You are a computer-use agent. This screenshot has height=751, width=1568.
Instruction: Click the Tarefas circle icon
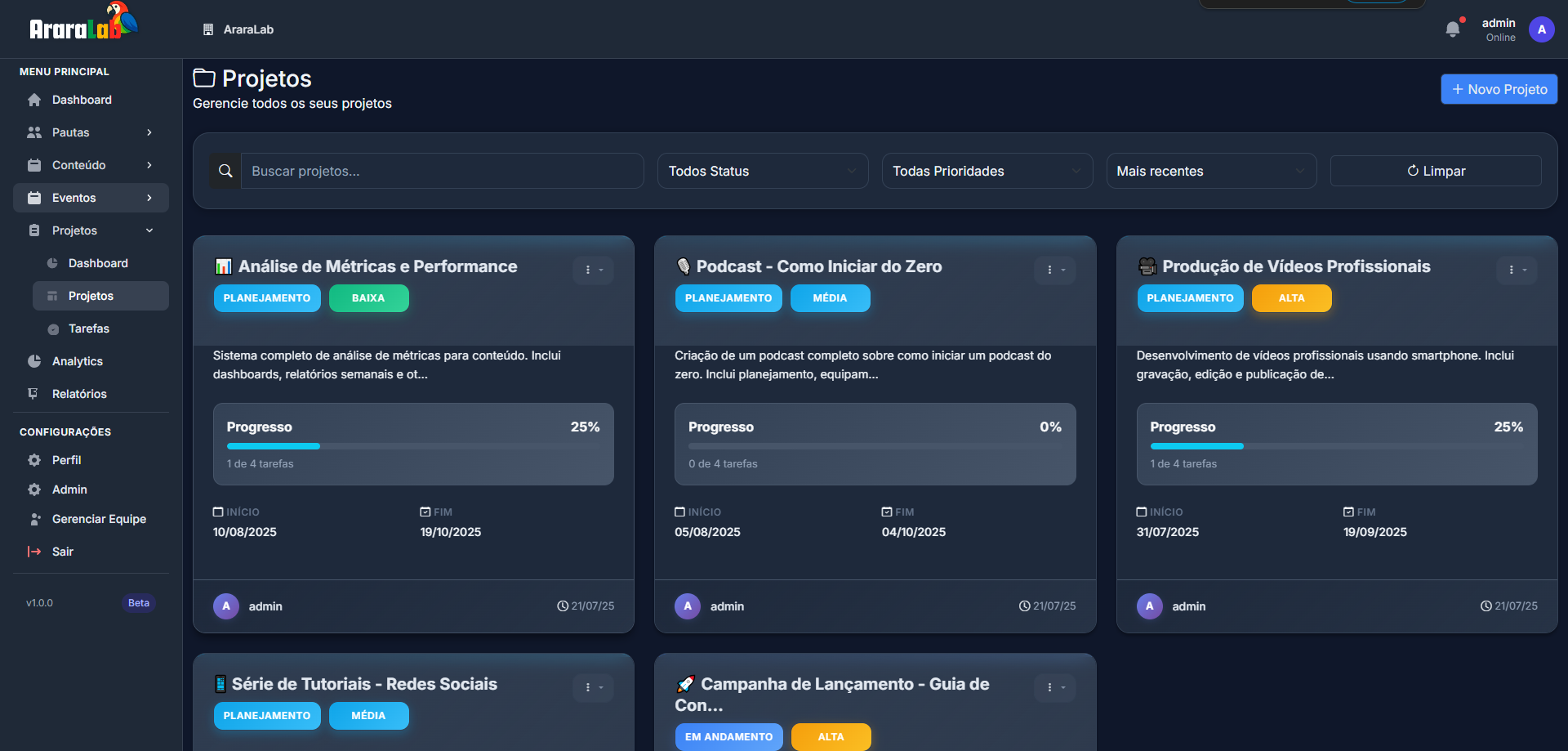point(53,329)
